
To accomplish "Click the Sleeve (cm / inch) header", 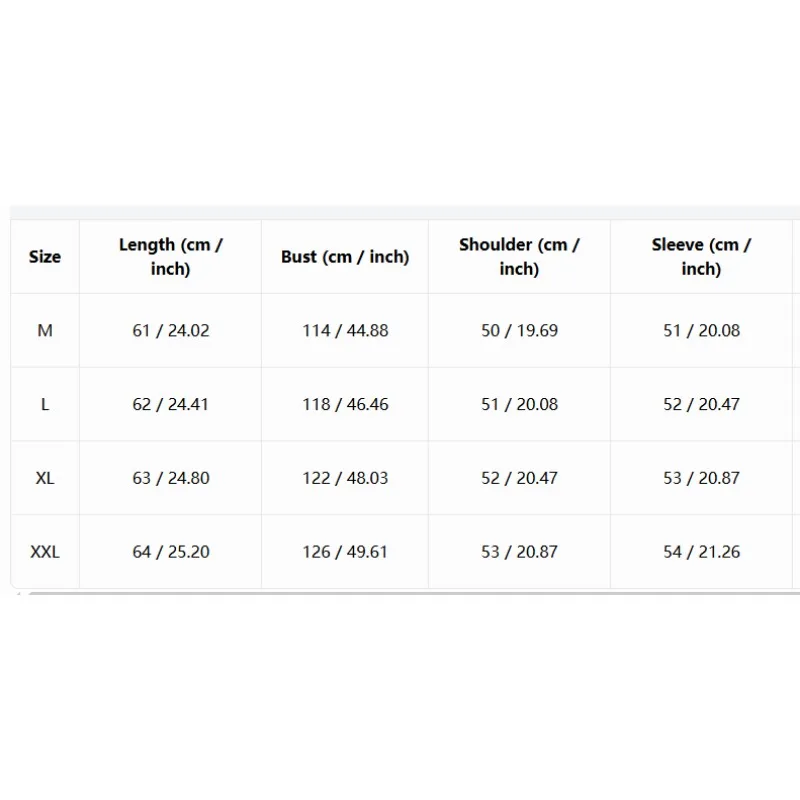I will (702, 257).
